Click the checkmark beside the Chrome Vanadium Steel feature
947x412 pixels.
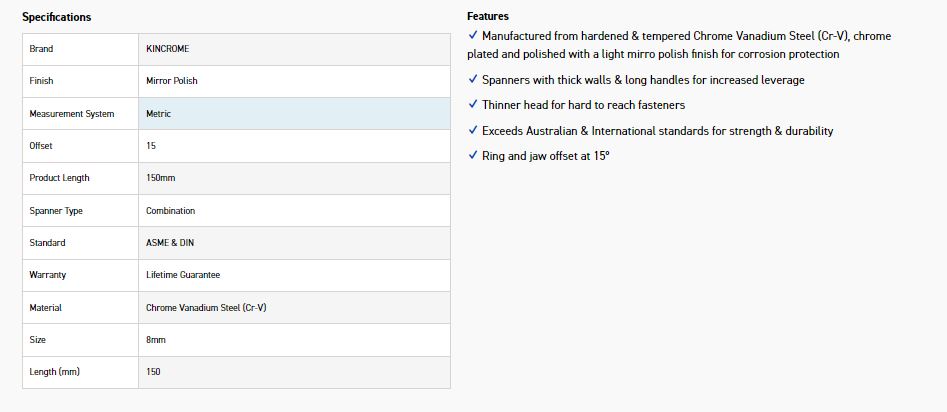pyautogui.click(x=473, y=35)
